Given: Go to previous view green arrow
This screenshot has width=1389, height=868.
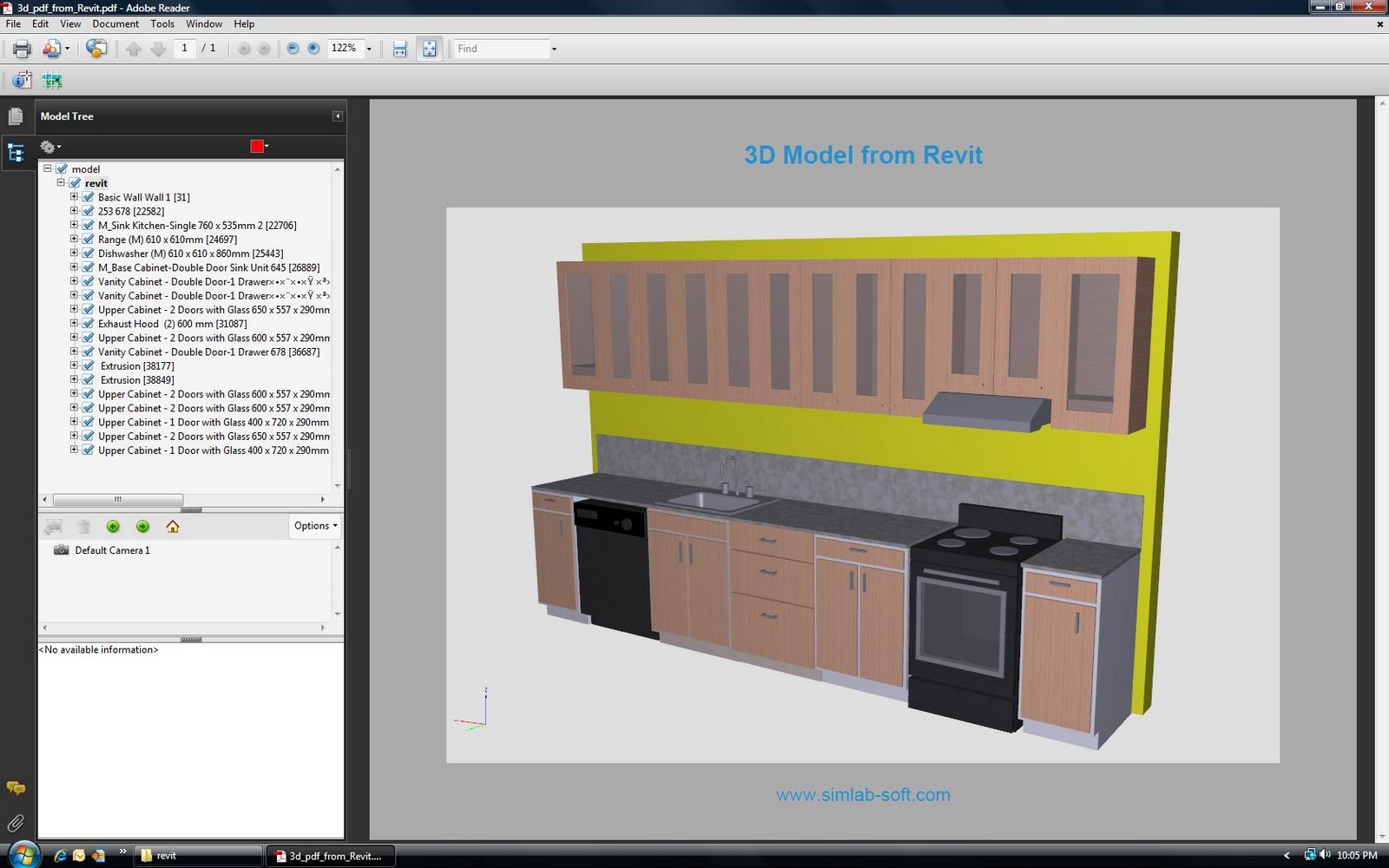Looking at the screenshot, I should pos(113,526).
